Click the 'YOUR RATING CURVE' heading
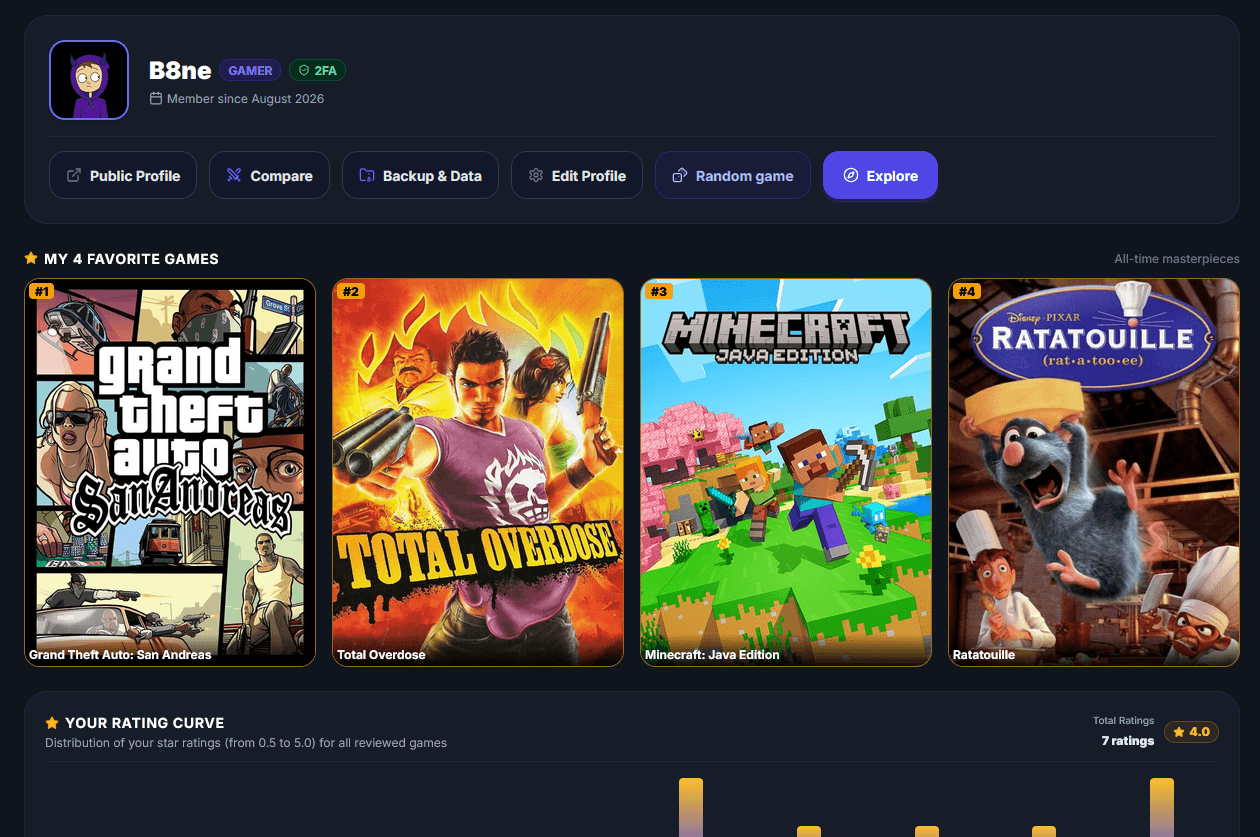1260x837 pixels. click(x=145, y=722)
